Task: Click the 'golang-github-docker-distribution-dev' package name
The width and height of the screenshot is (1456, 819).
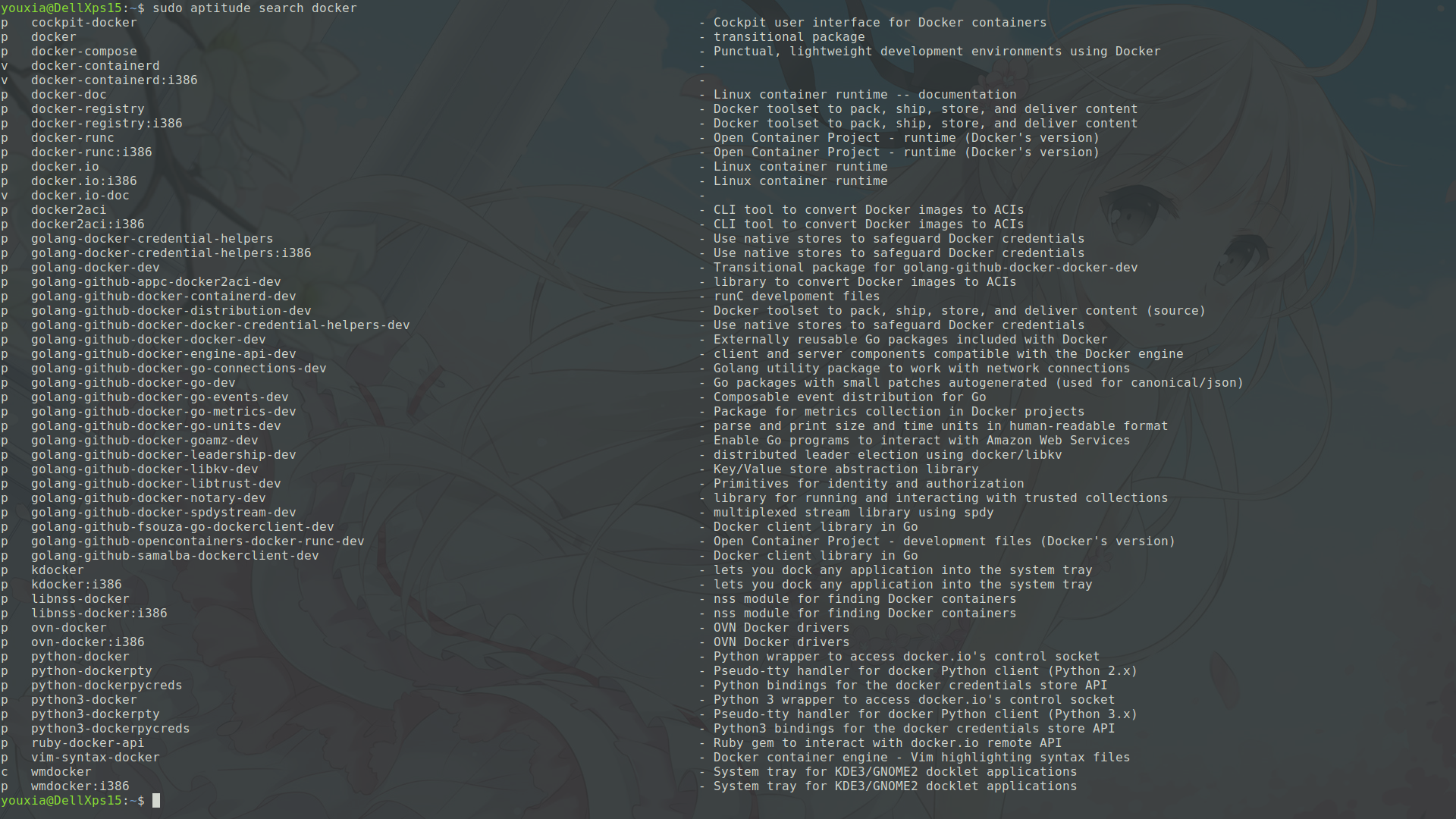Action: pos(171,310)
